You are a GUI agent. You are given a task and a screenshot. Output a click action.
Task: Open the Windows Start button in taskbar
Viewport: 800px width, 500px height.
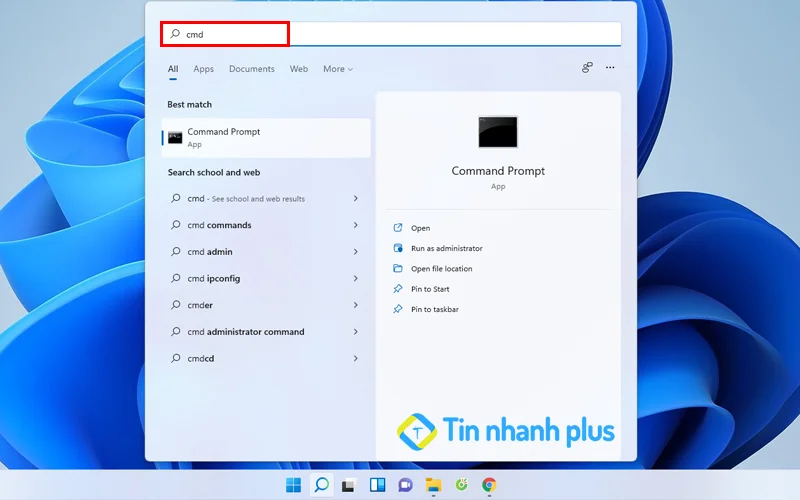point(293,485)
